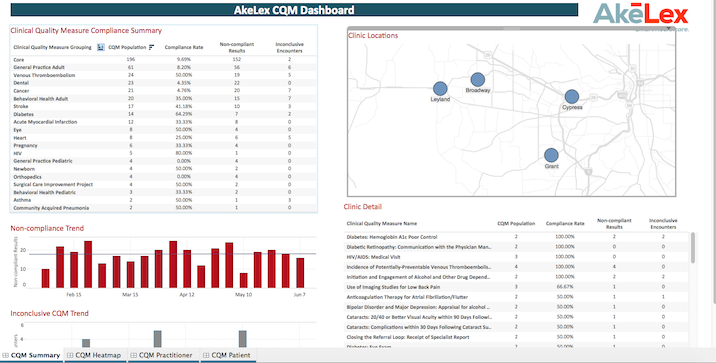The image size is (716, 363).
Task: Select the Community Acquired Pneumonia row
Action: pyautogui.click(x=163, y=208)
